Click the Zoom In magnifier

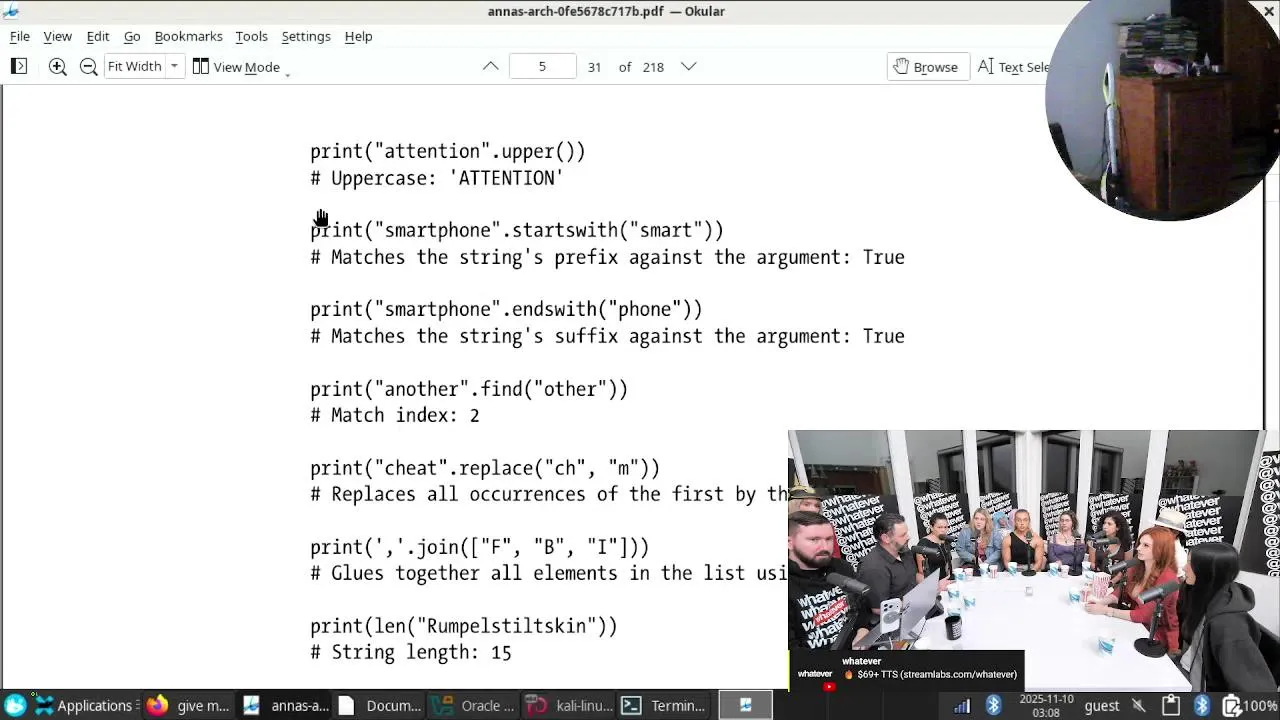pos(58,66)
